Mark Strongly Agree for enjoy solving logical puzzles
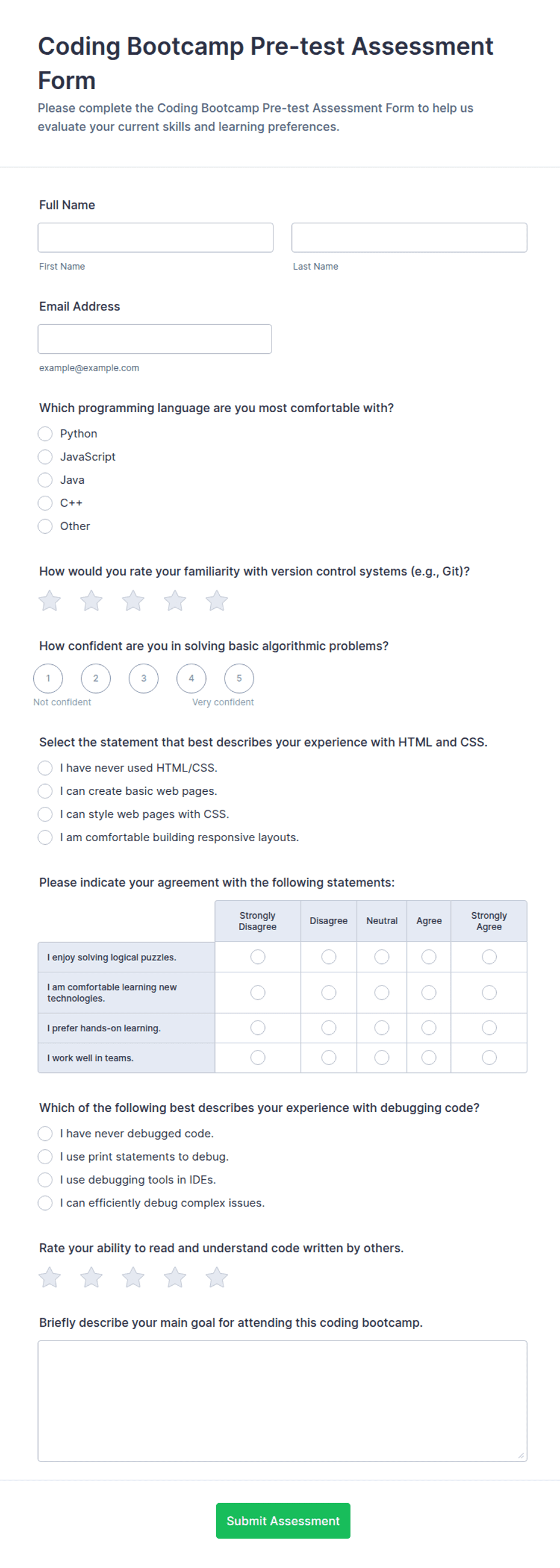Image resolution: width=560 pixels, height=1568 pixels. (489, 957)
